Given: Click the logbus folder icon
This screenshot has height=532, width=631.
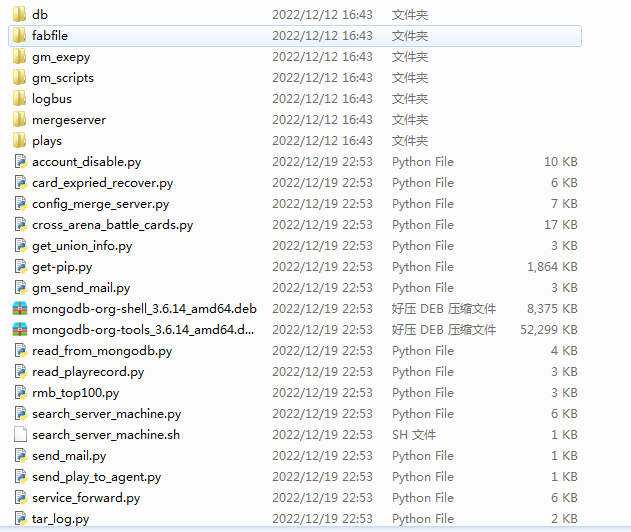Looking at the screenshot, I should 20,98.
